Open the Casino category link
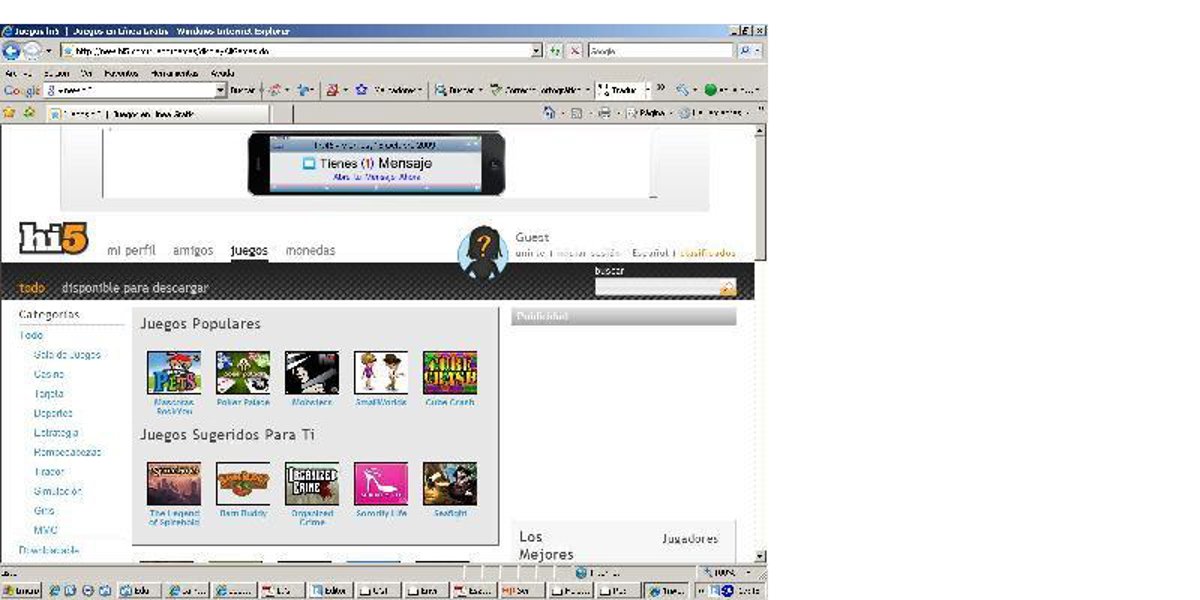This screenshot has width=1200, height=600. [49, 374]
